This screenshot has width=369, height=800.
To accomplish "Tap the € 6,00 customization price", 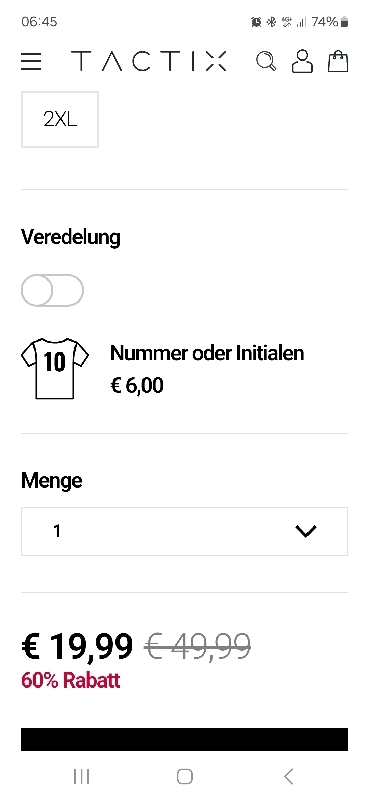I will [x=137, y=385].
